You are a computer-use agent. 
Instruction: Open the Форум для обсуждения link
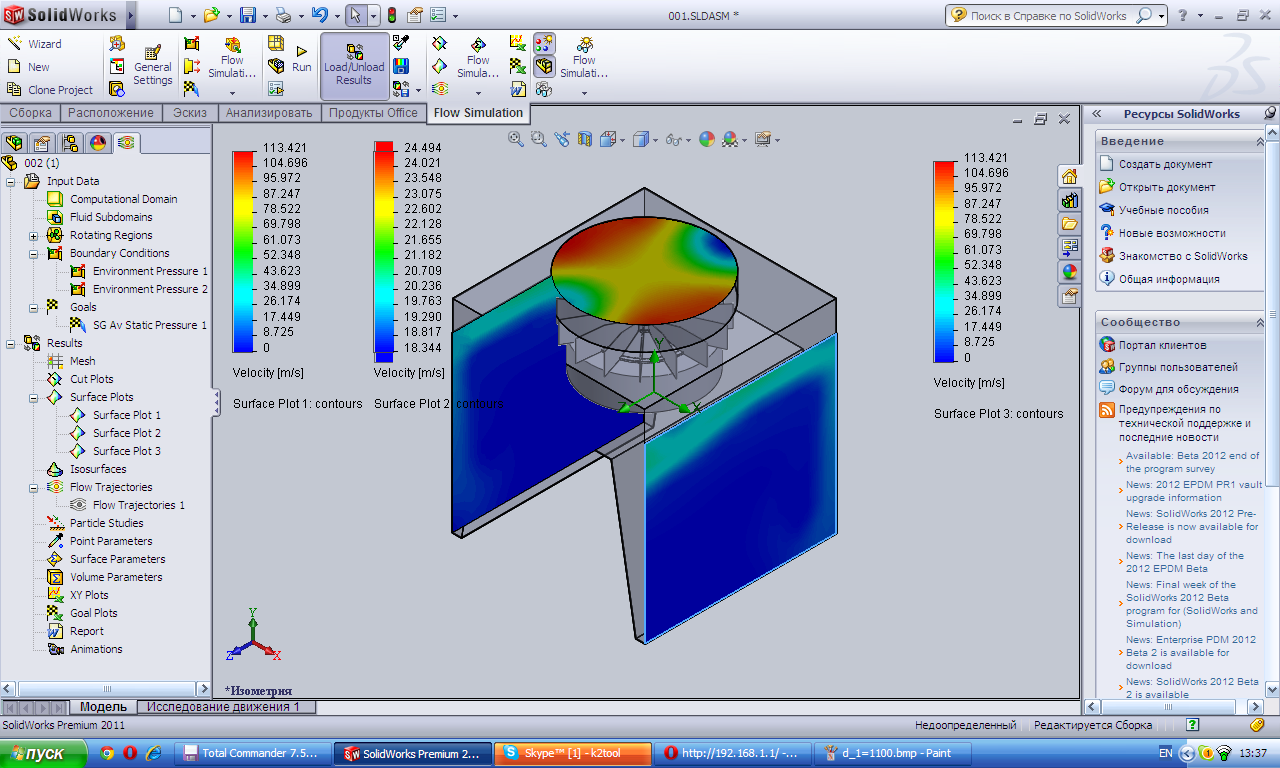click(1178, 389)
